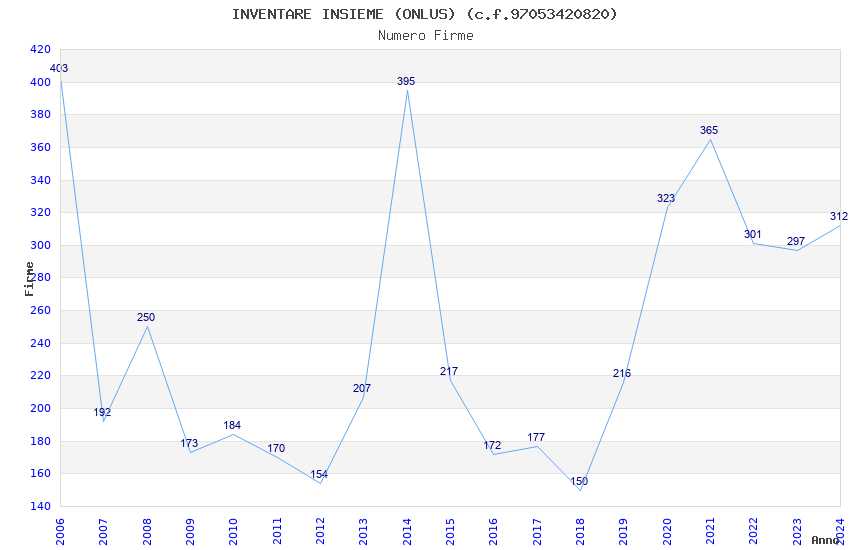
Task: Select data label 301 for 2022
Action: coord(752,234)
